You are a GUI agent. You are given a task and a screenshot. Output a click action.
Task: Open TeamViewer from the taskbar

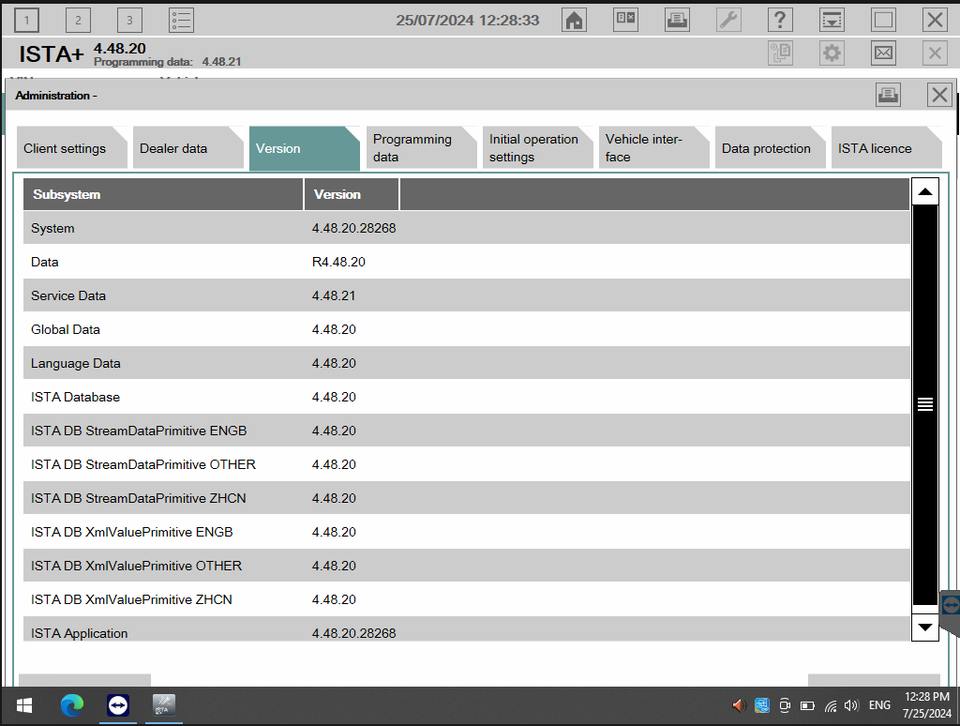[118, 705]
